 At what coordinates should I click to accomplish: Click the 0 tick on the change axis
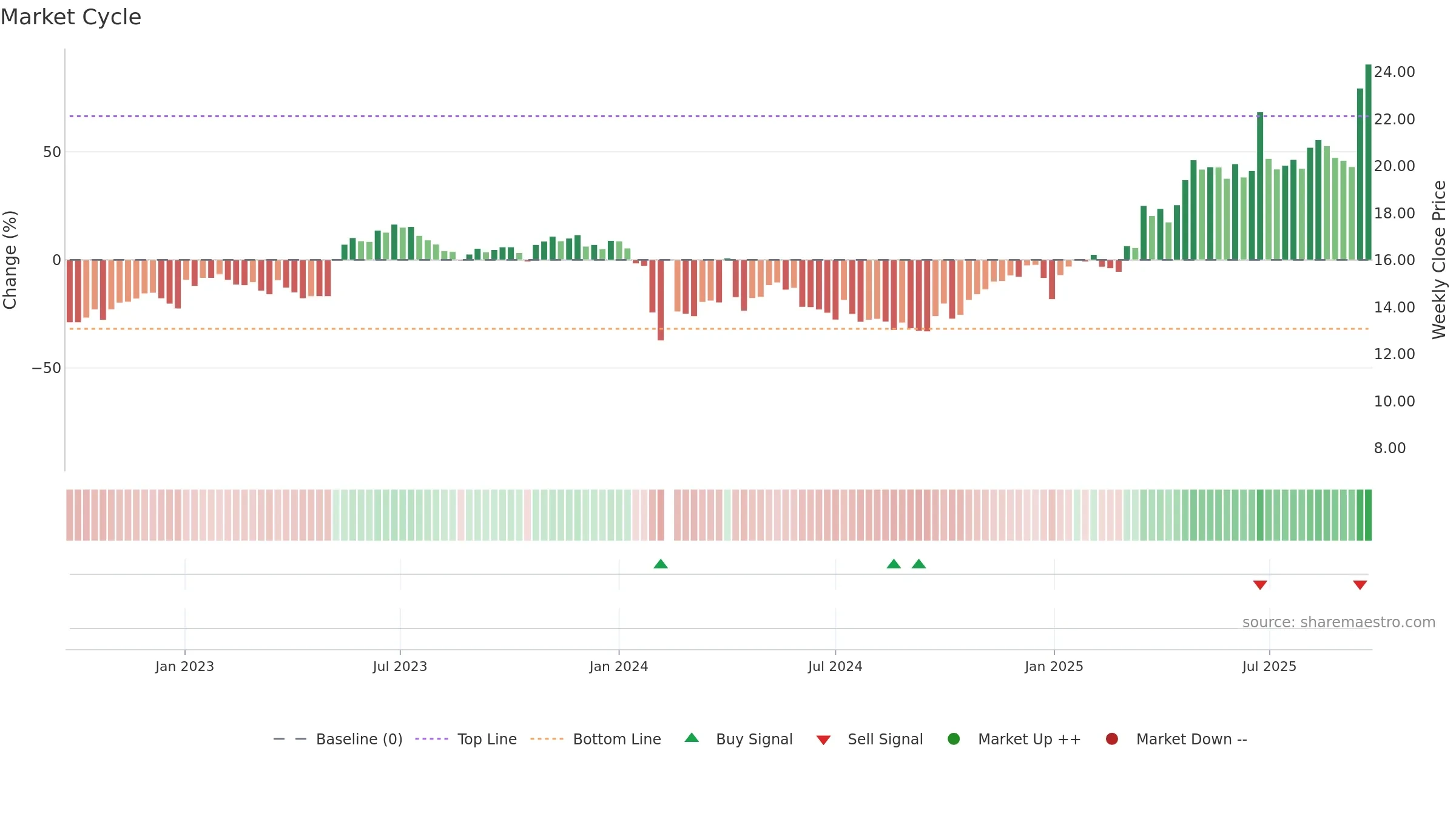click(x=57, y=260)
